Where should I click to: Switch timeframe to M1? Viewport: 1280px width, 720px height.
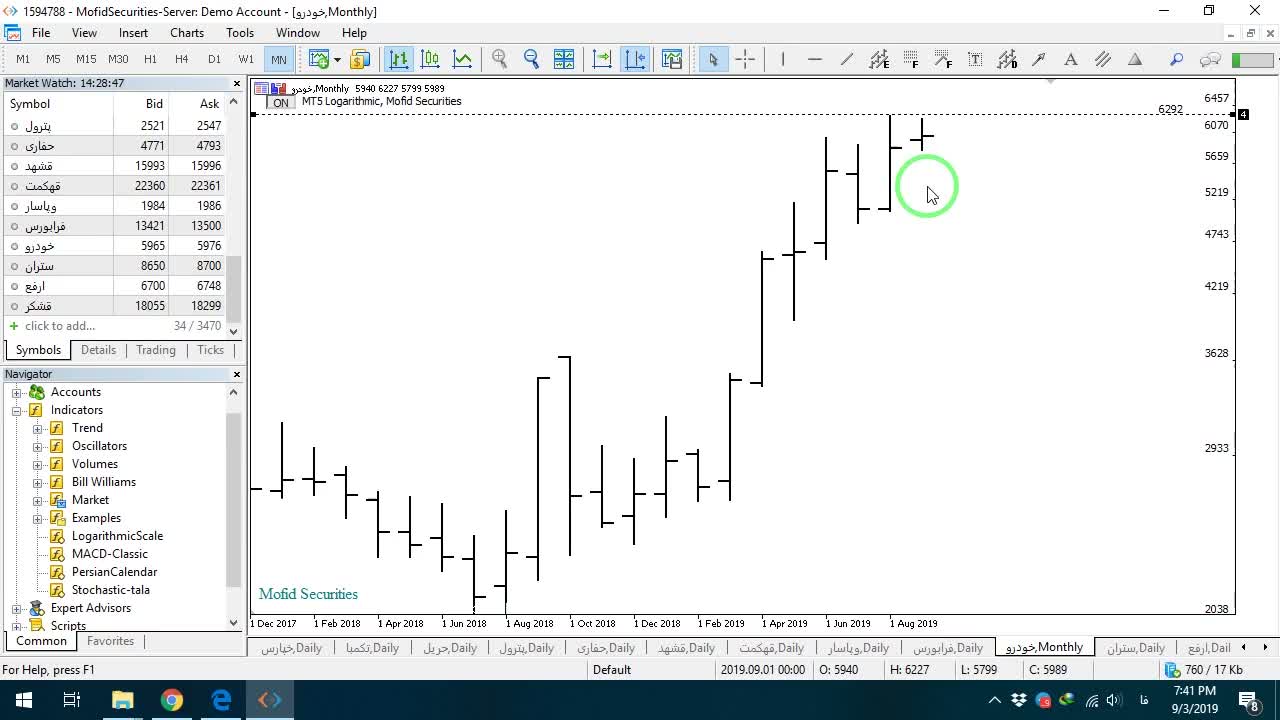coord(23,59)
